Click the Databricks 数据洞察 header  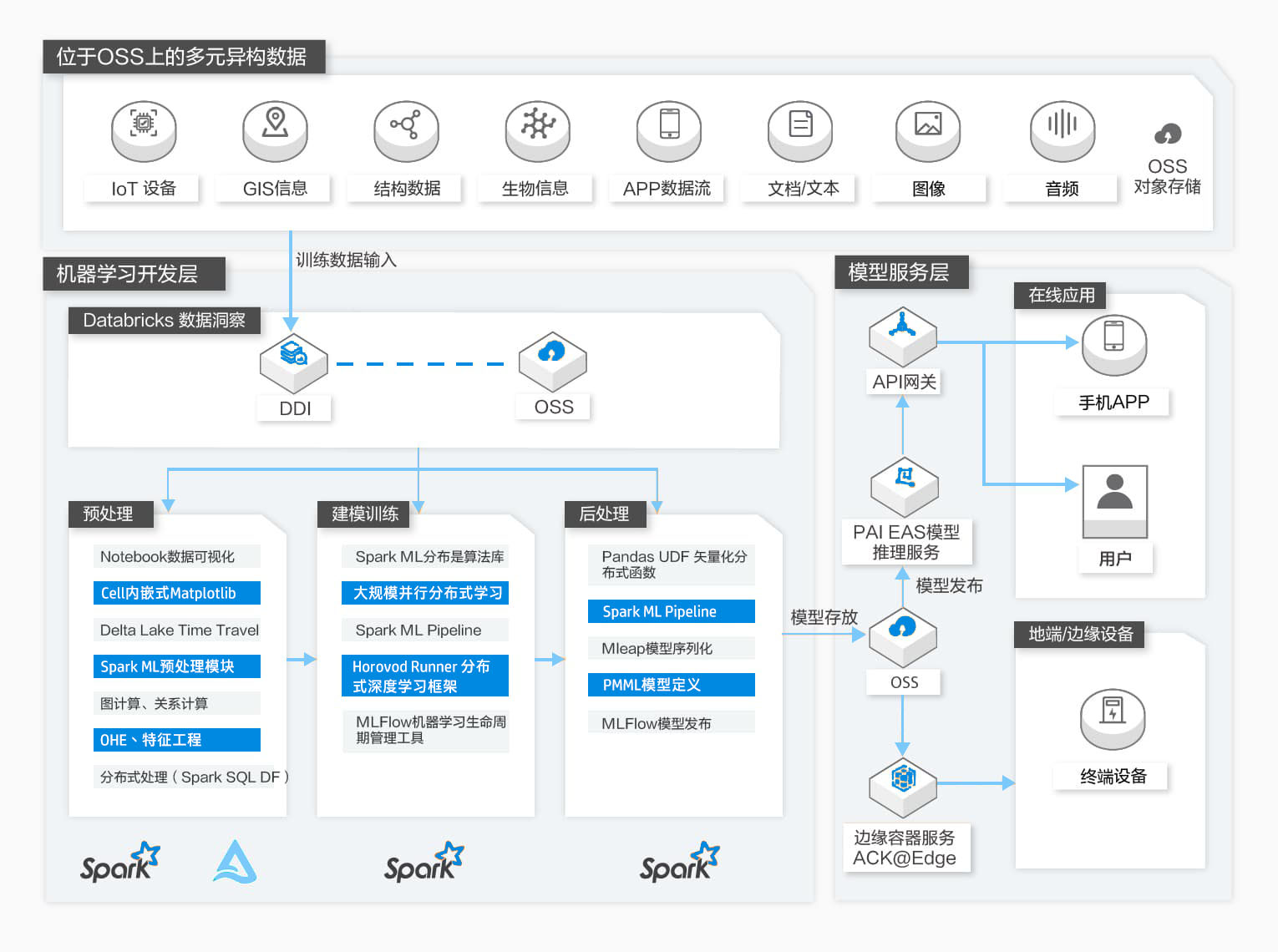(x=165, y=321)
